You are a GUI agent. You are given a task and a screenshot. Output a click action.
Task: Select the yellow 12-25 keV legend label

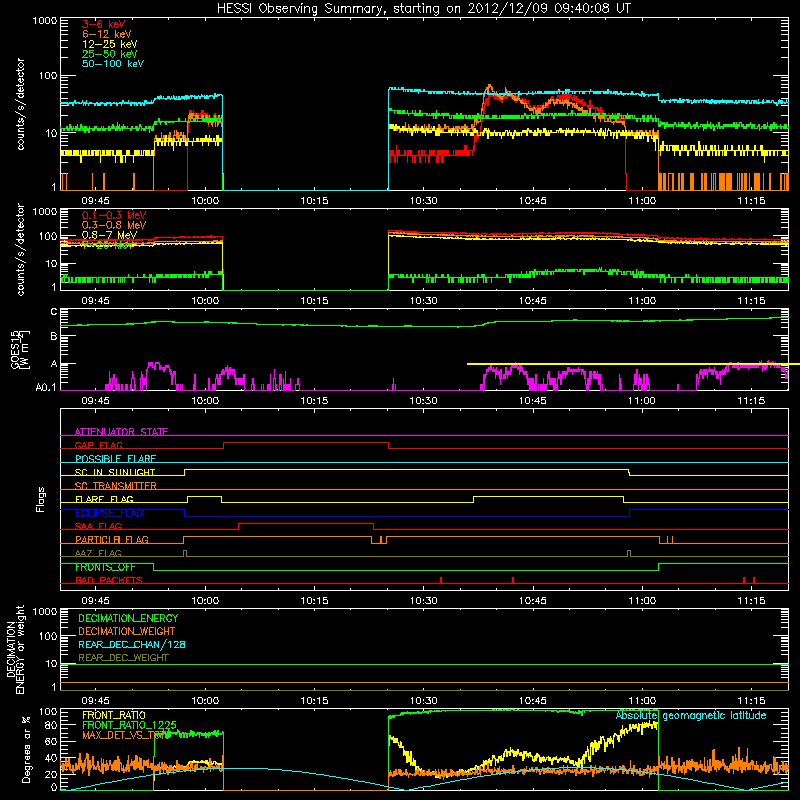pos(109,44)
